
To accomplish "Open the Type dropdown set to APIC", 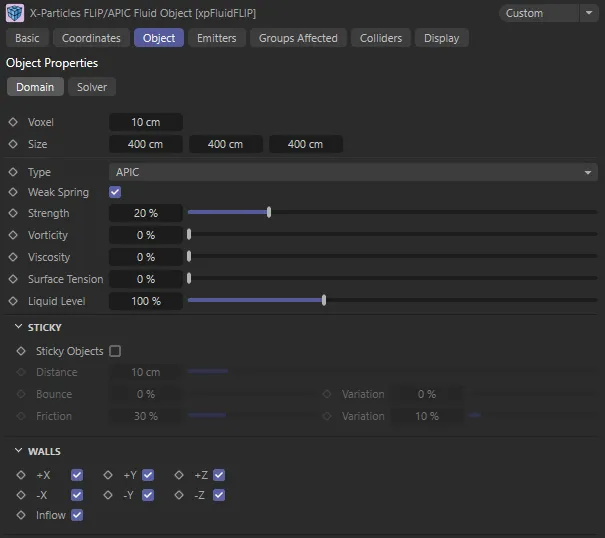I will 352,172.
